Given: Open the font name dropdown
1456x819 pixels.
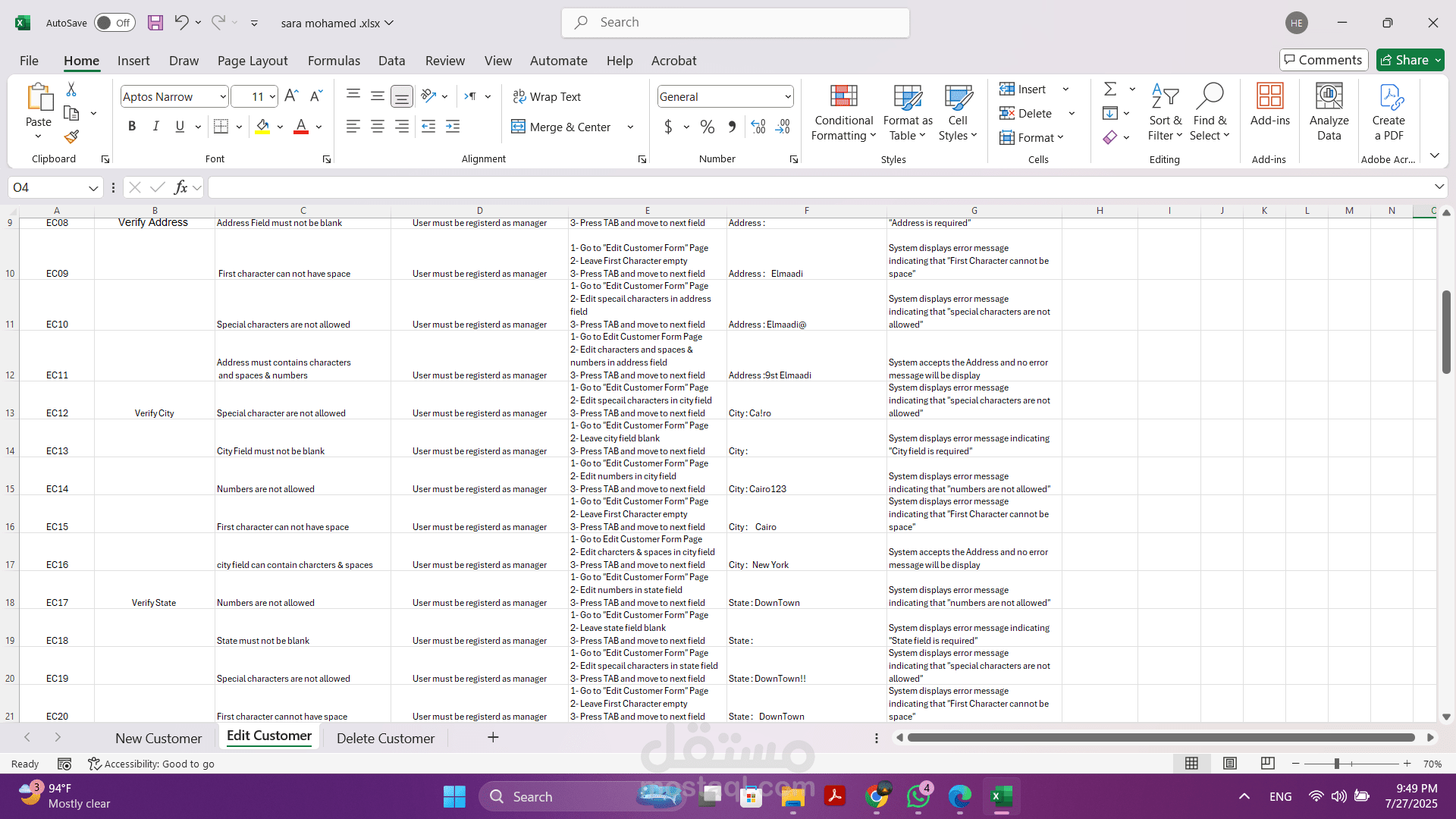Looking at the screenshot, I should click(223, 96).
